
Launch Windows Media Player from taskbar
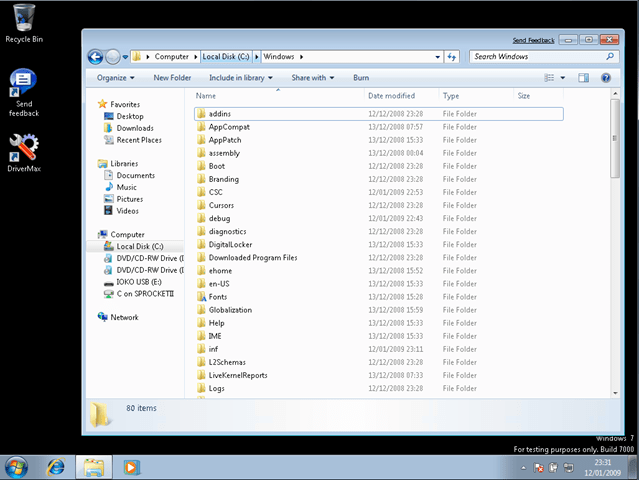coord(131,466)
